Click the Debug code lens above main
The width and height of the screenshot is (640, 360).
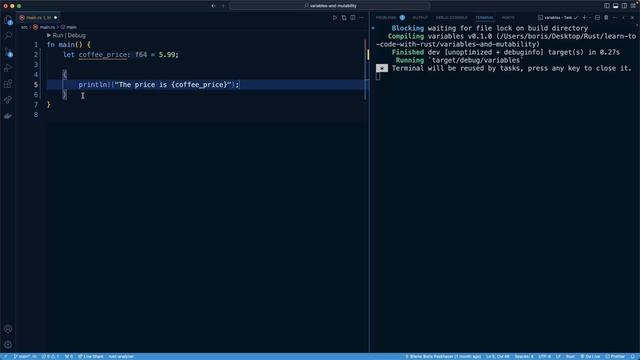(76, 36)
